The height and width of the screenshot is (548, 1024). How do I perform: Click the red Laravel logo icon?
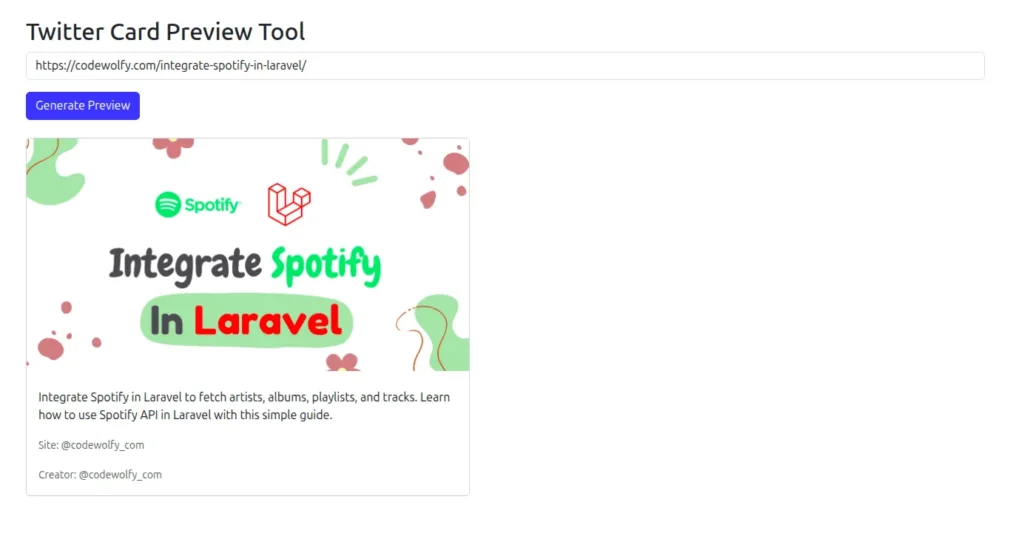coord(289,204)
